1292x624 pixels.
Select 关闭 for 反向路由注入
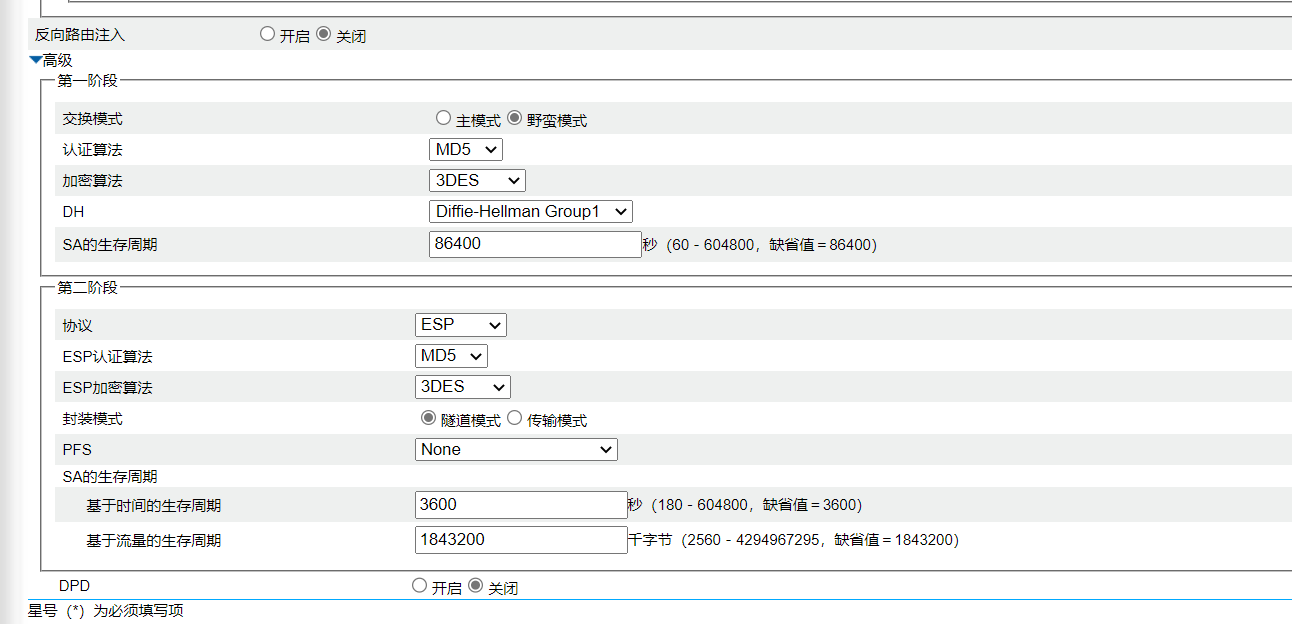323,34
